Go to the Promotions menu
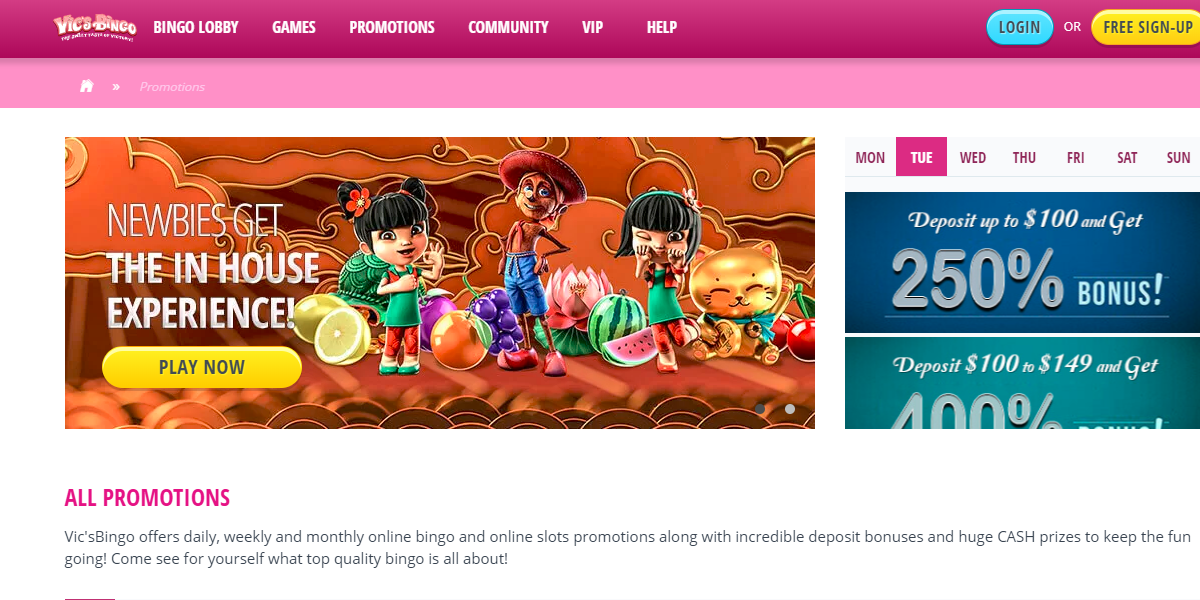Image resolution: width=1200 pixels, height=600 pixels. [392, 27]
